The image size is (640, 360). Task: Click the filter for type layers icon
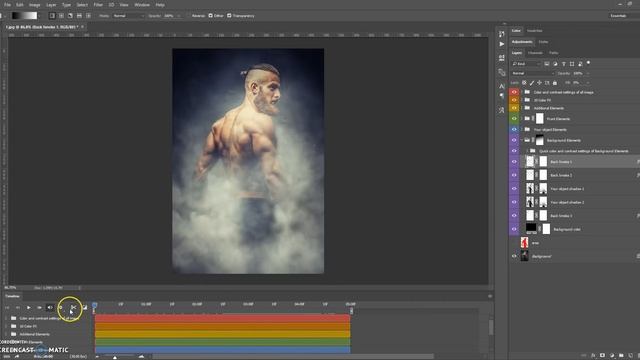click(564, 64)
